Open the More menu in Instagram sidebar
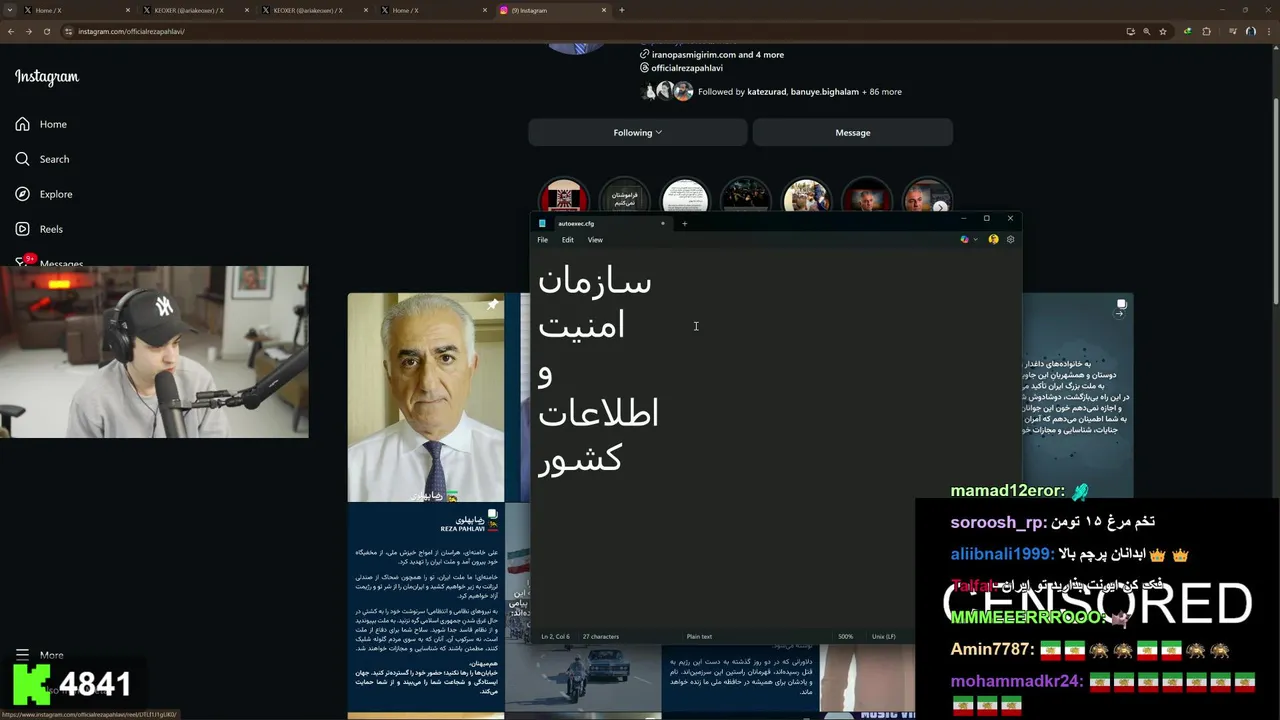 click(x=40, y=655)
